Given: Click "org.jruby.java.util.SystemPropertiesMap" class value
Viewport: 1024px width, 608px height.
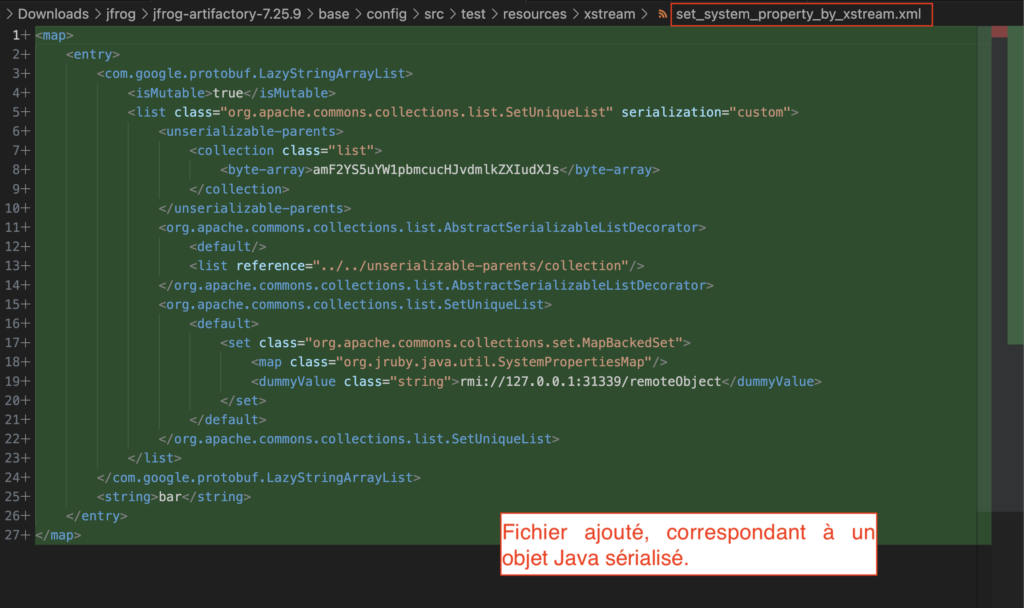Looking at the screenshot, I should [x=494, y=362].
